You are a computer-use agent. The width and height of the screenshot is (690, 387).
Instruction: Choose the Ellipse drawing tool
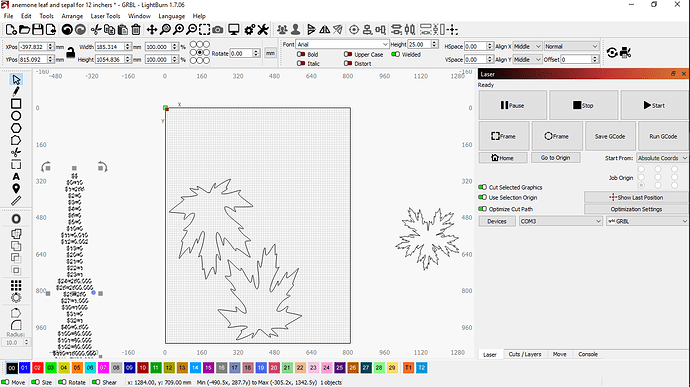(16, 116)
